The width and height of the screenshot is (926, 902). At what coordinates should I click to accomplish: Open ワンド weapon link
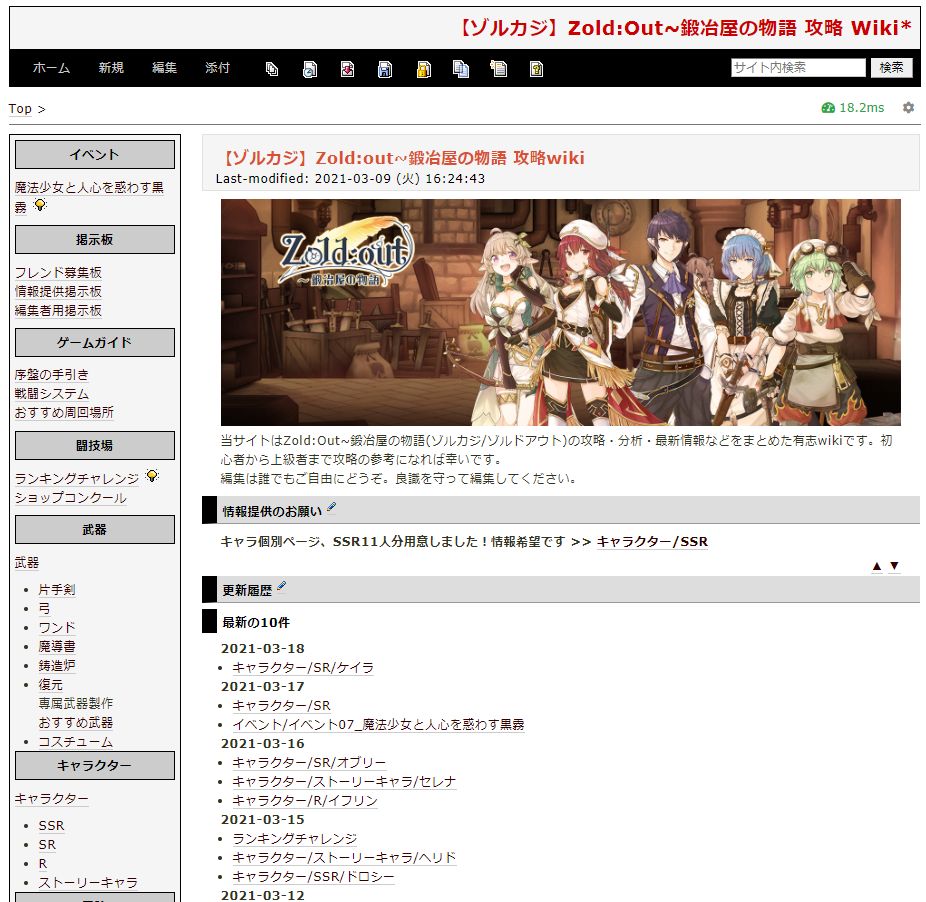(x=57, y=627)
